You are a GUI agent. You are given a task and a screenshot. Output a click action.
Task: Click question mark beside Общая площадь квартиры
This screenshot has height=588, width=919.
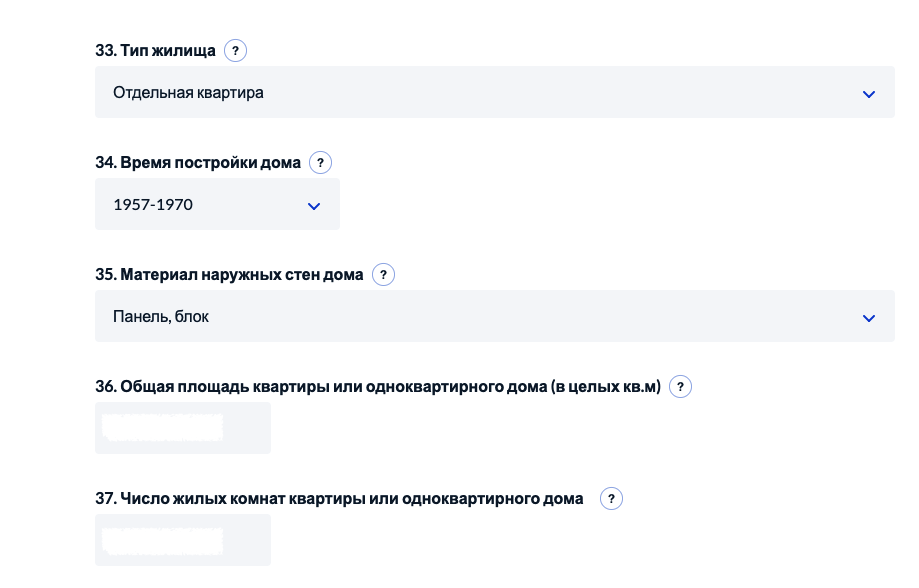point(680,386)
